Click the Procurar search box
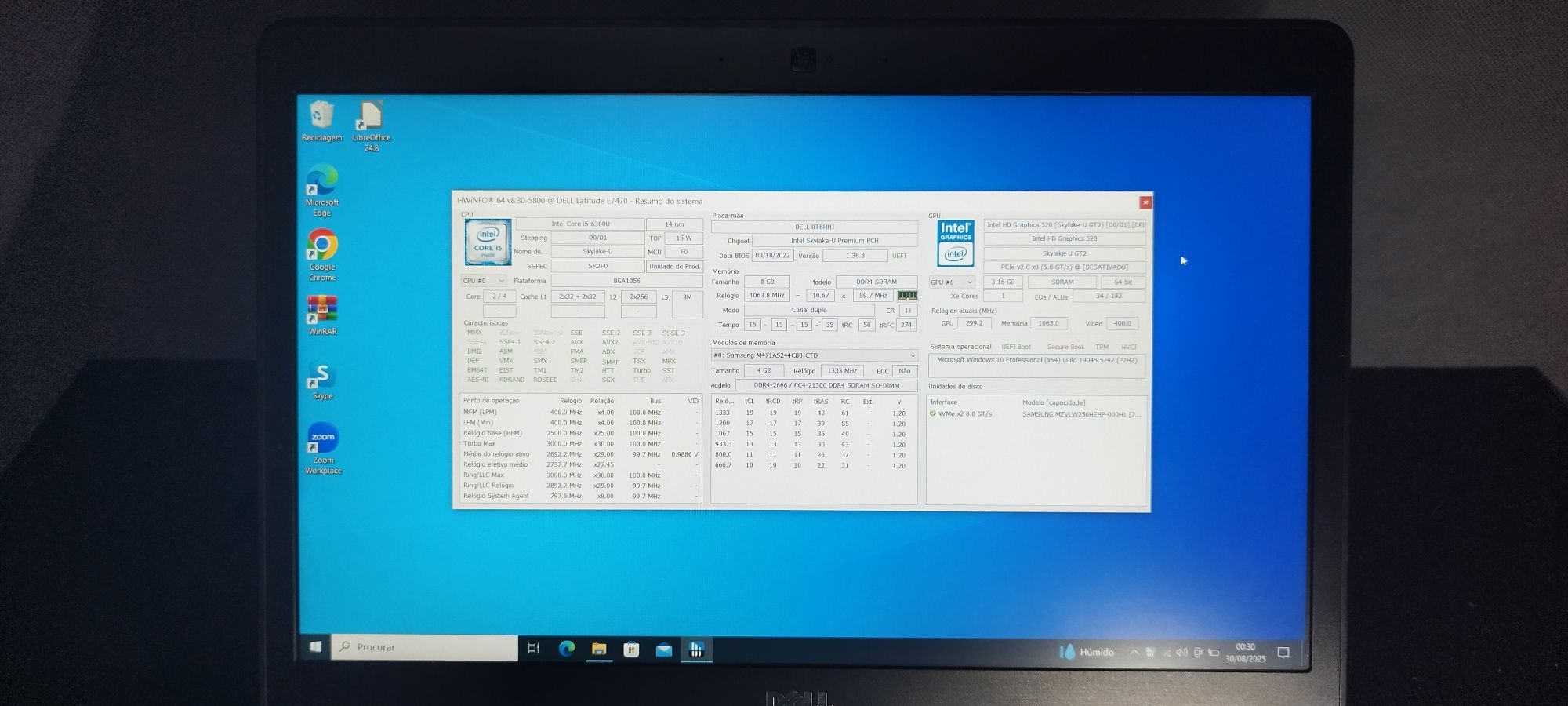Viewport: 1568px width, 706px height. [x=424, y=647]
